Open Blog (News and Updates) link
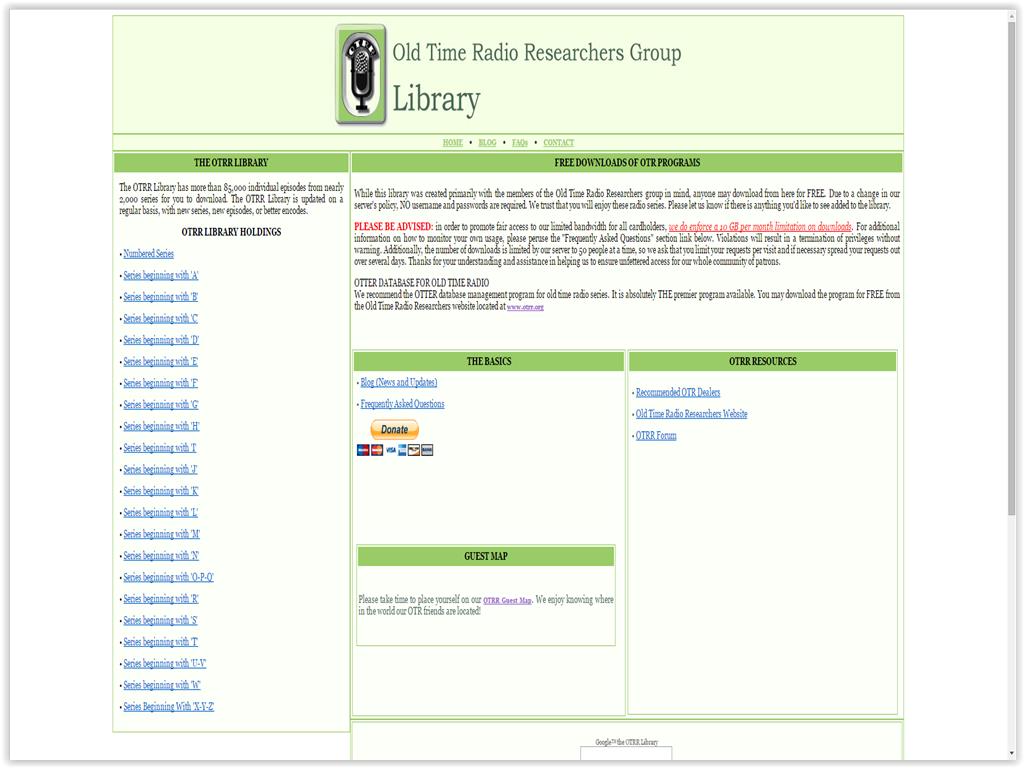 point(399,382)
